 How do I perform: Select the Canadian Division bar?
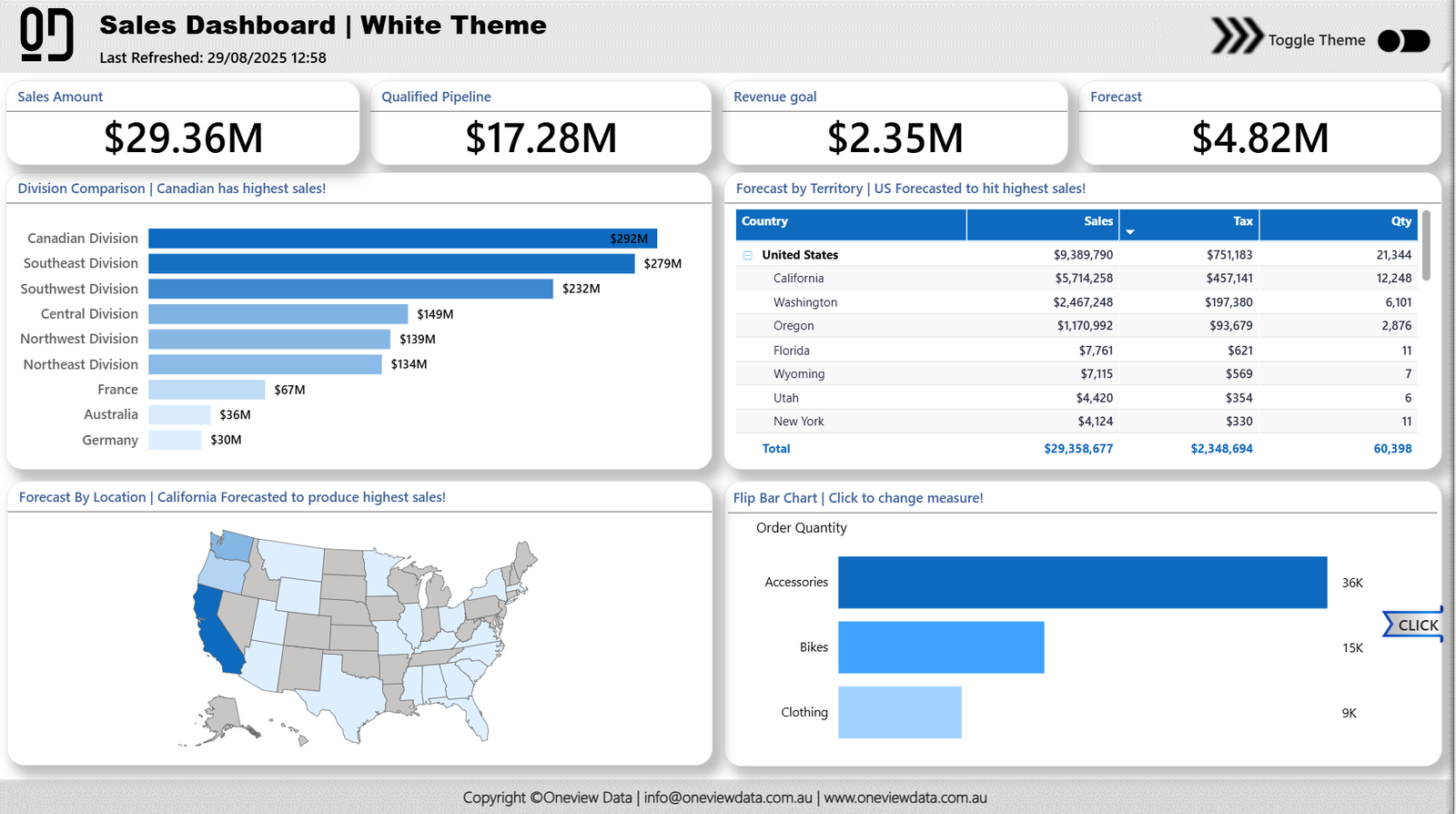402,239
